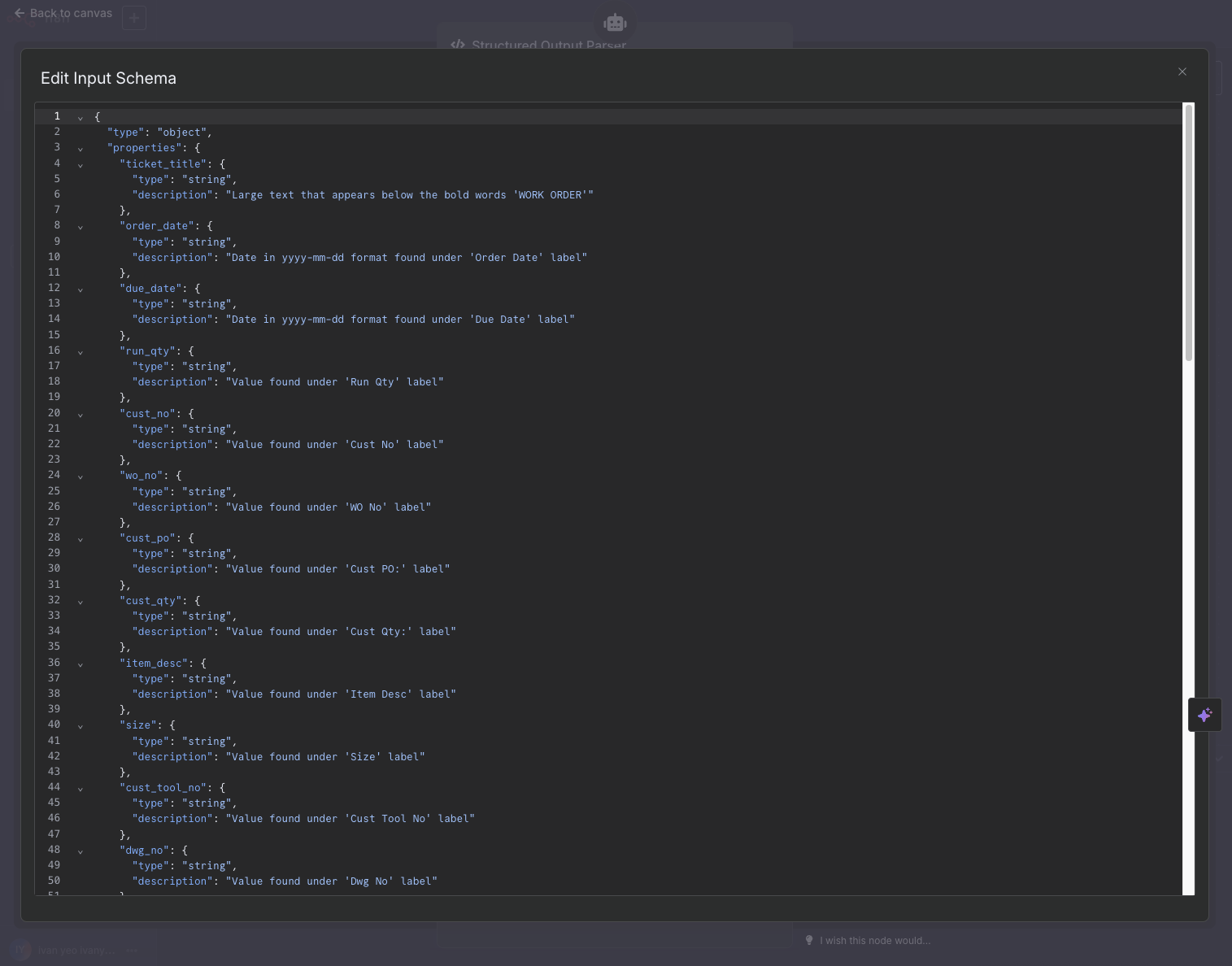Fold the "wo_no" property block
This screenshot has height=966, width=1232.
81,476
